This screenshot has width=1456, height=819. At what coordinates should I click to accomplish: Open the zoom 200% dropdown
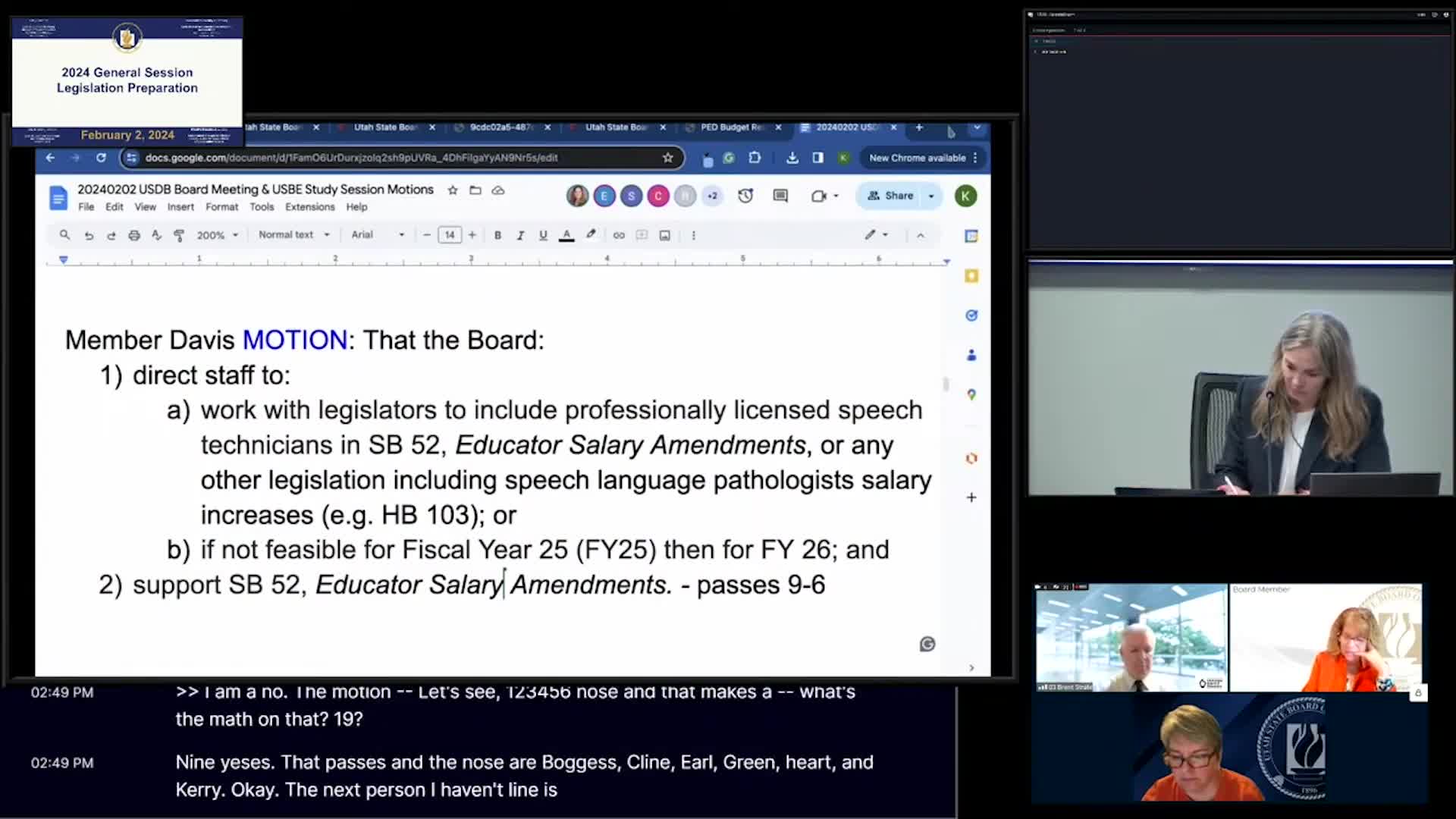tap(218, 235)
